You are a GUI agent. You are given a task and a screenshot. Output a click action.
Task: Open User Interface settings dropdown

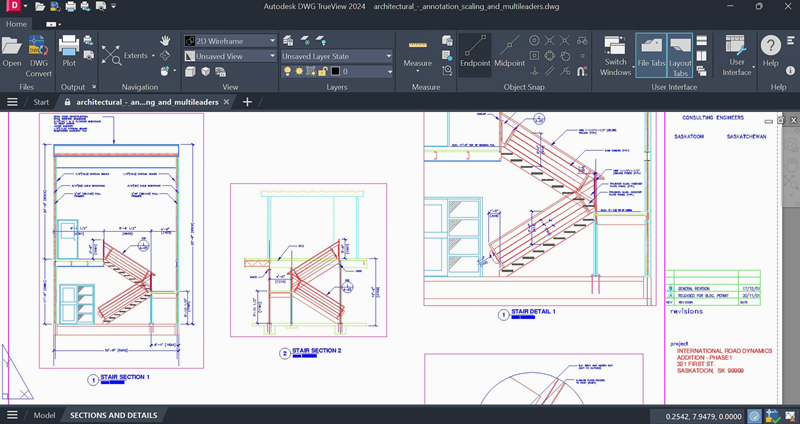point(736,56)
